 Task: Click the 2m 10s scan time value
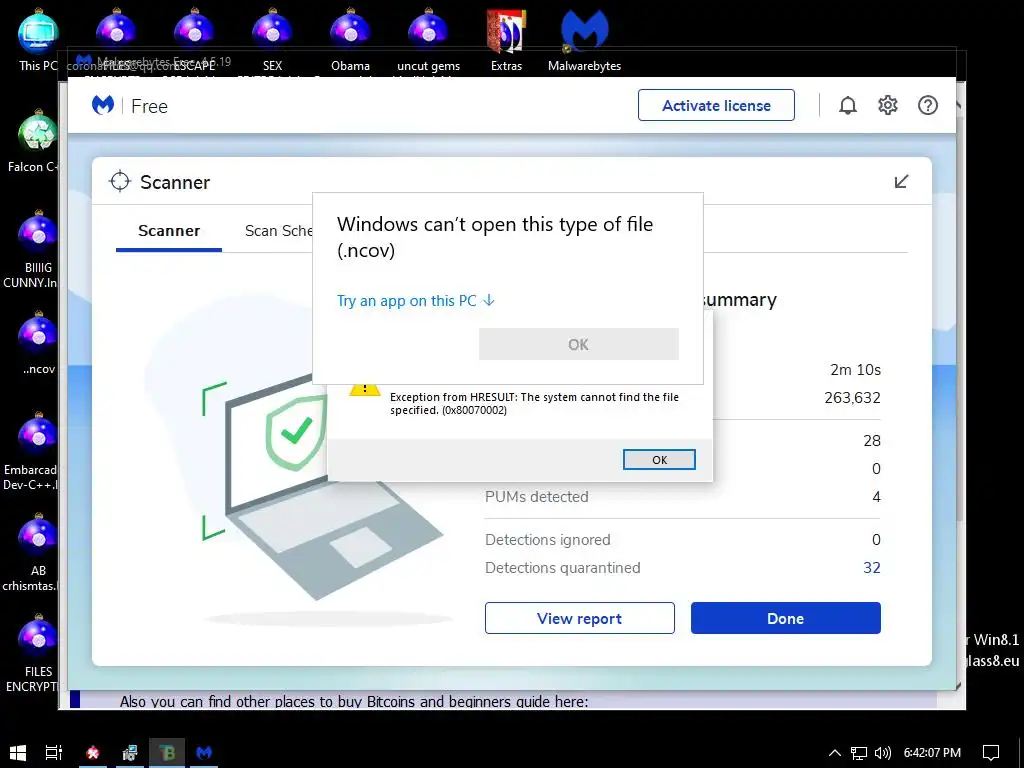click(x=856, y=370)
